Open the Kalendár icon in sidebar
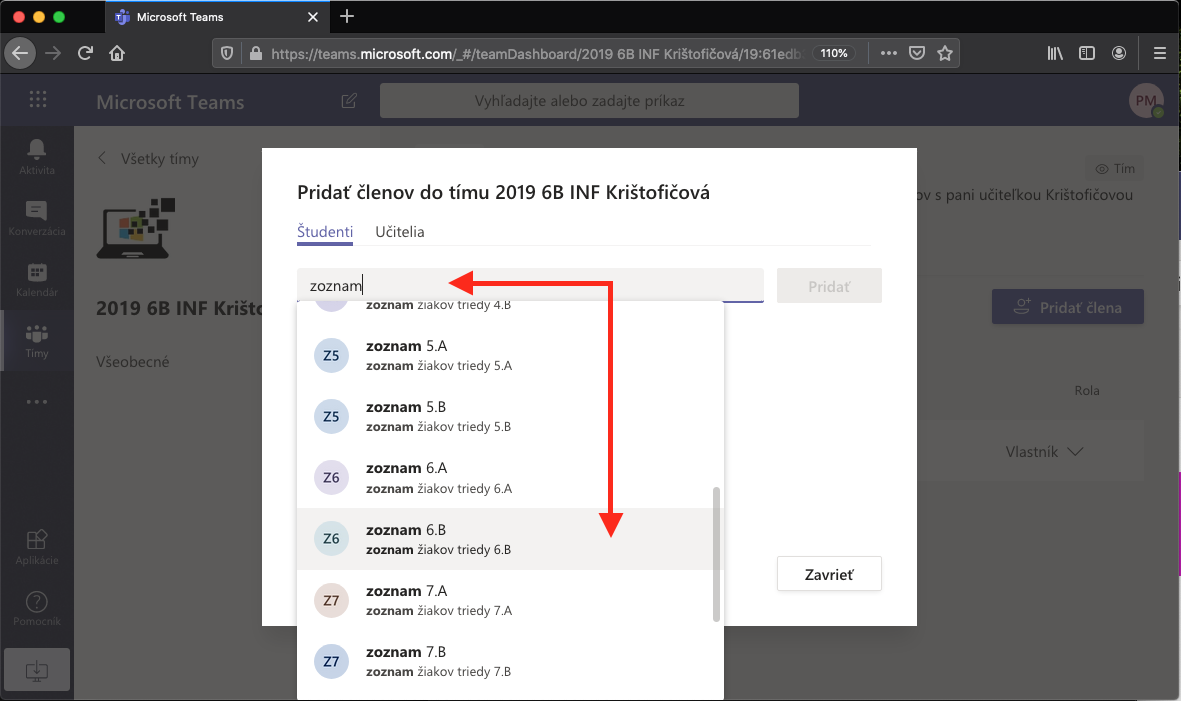Image resolution: width=1181 pixels, height=701 pixels. [x=37, y=273]
